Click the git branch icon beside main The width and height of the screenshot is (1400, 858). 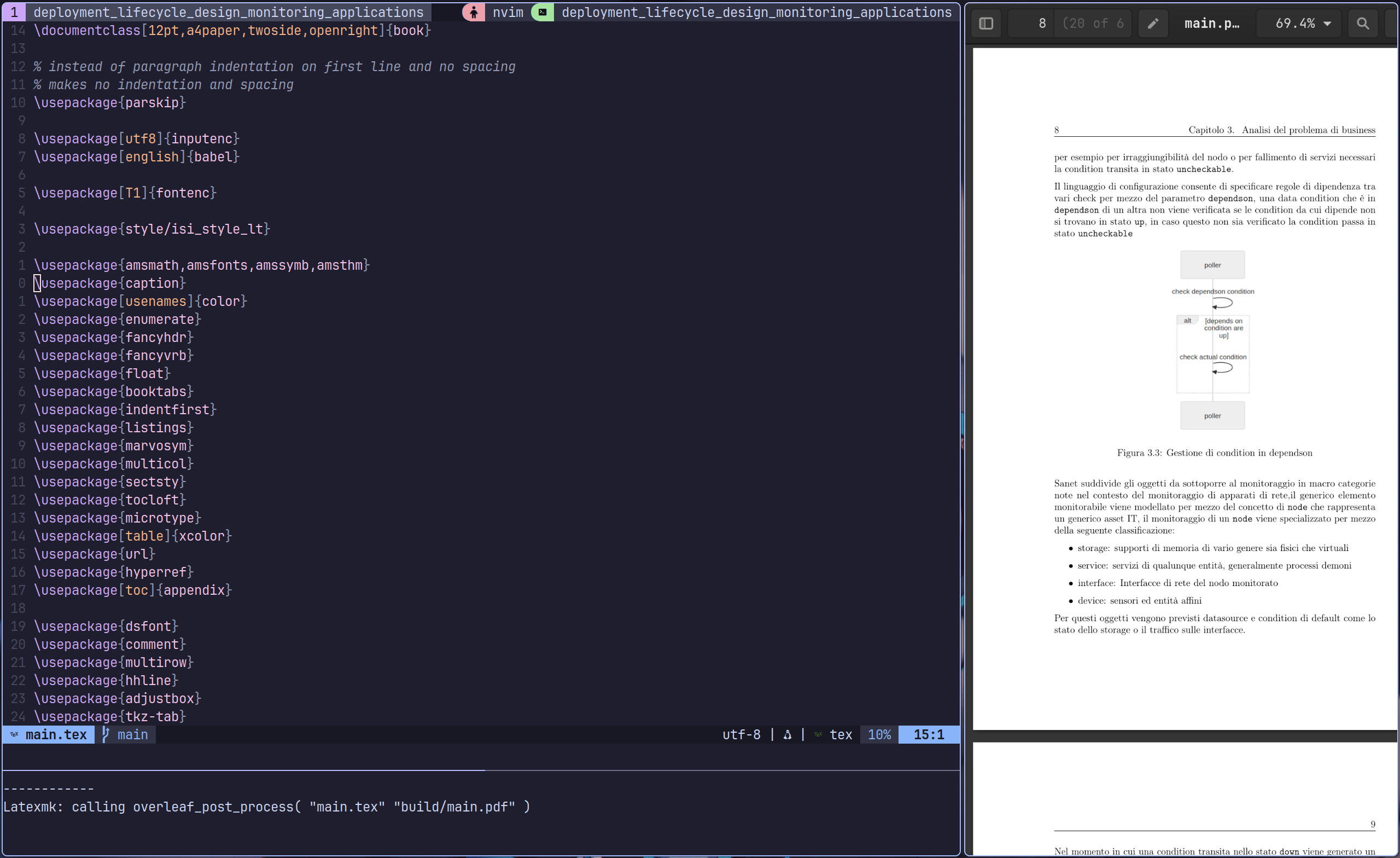[x=106, y=734]
